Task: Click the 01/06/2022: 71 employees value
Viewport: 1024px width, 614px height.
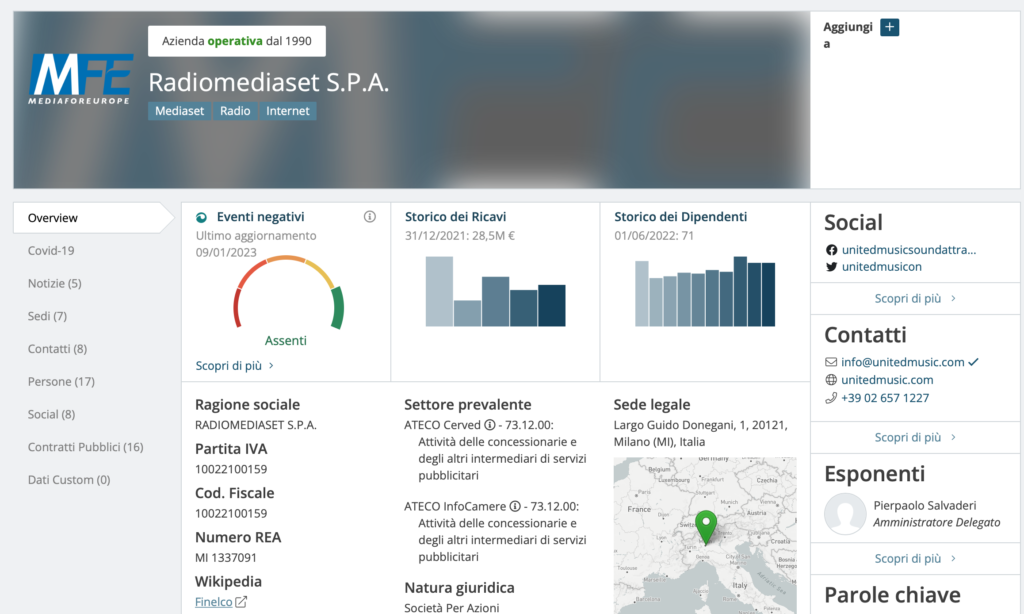Action: coord(654,236)
